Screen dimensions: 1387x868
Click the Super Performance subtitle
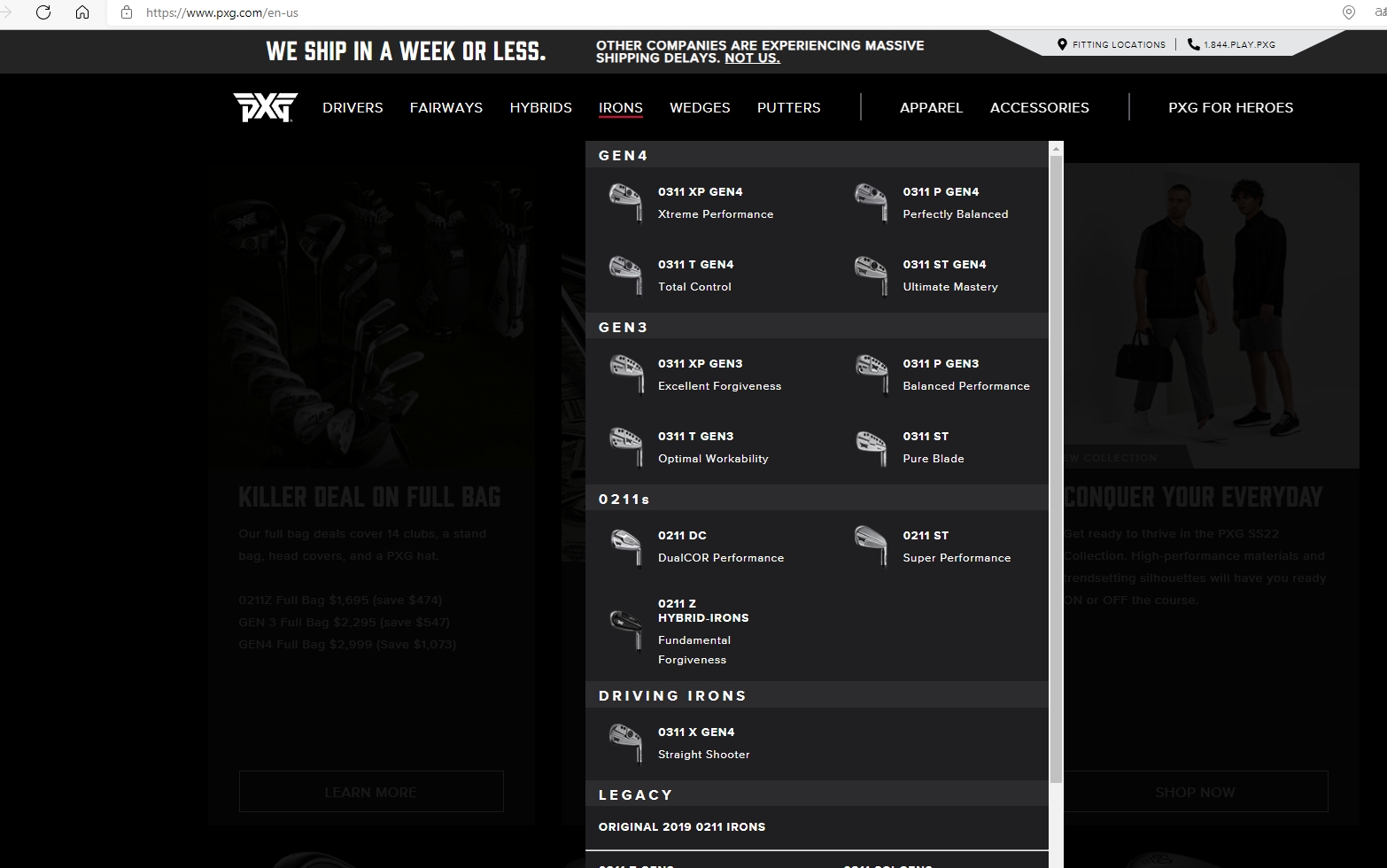coord(957,558)
